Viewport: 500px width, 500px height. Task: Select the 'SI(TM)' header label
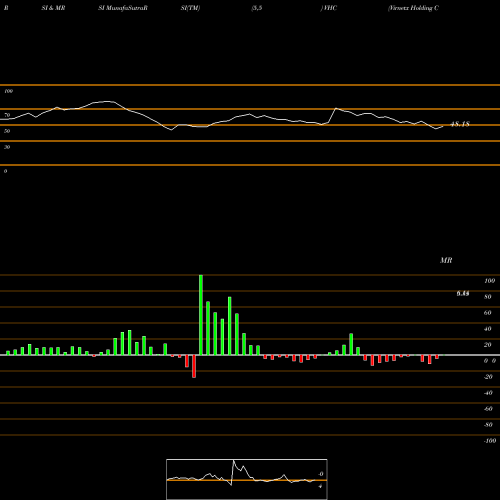(x=190, y=8)
